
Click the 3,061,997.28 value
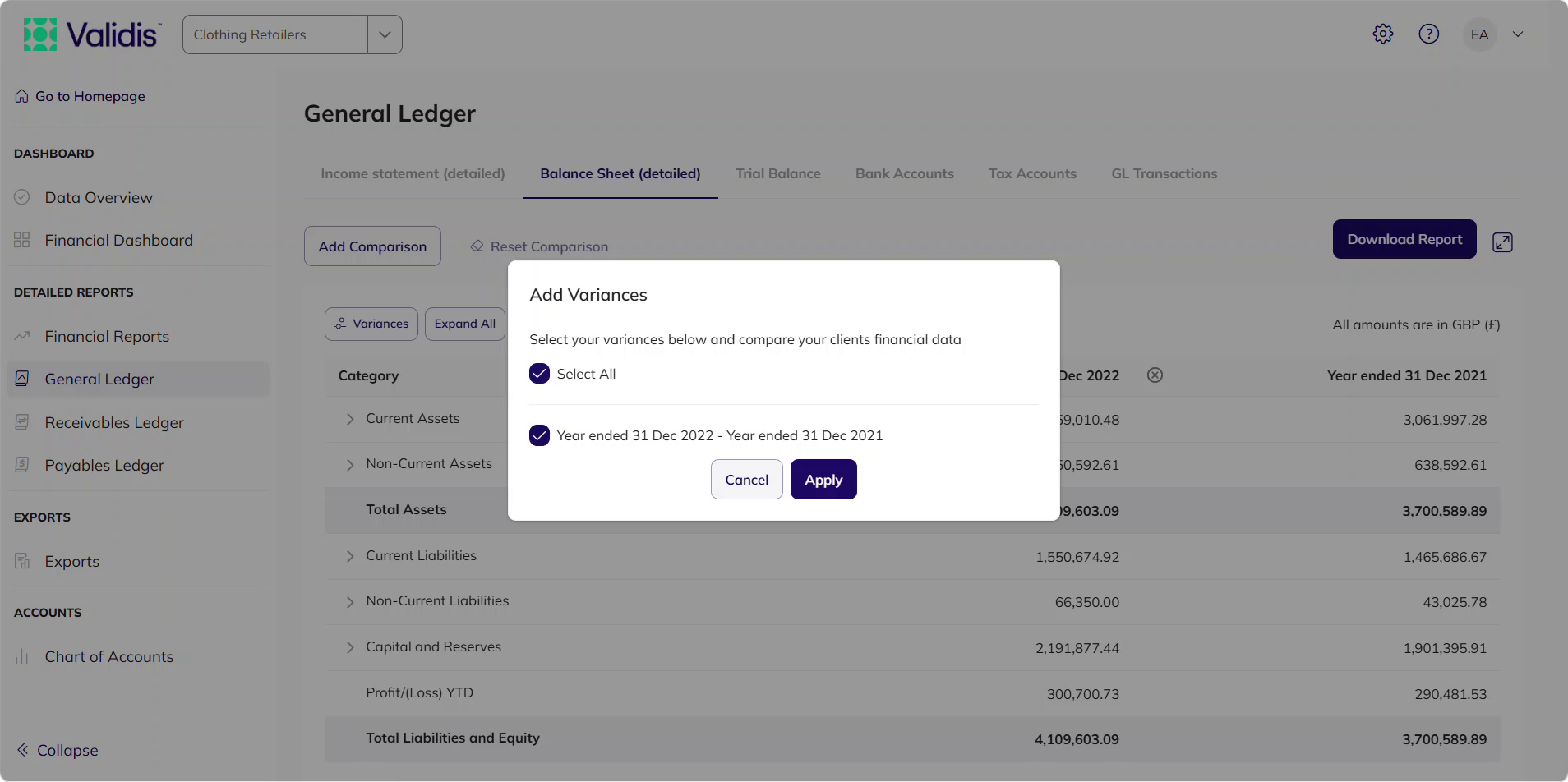tap(1445, 420)
